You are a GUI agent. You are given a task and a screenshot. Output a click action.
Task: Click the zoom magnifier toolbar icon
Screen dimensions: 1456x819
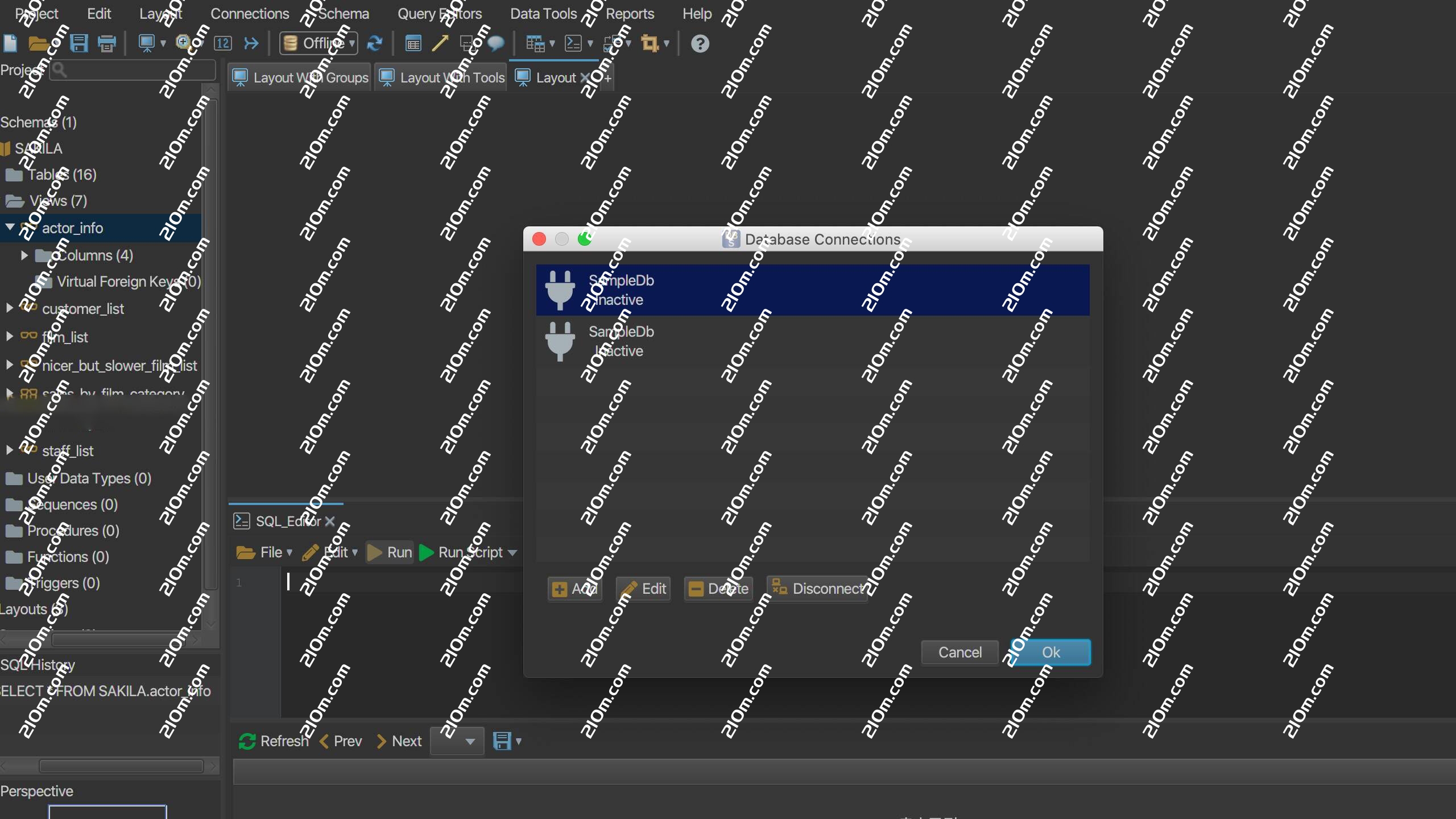pos(184,43)
